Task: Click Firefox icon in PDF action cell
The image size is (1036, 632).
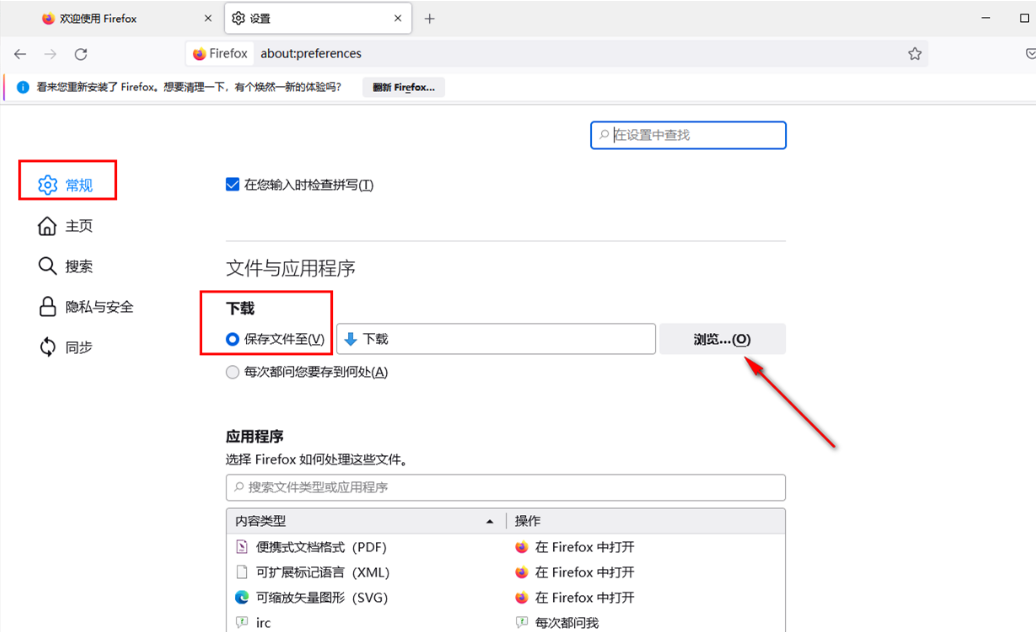Action: click(x=522, y=547)
